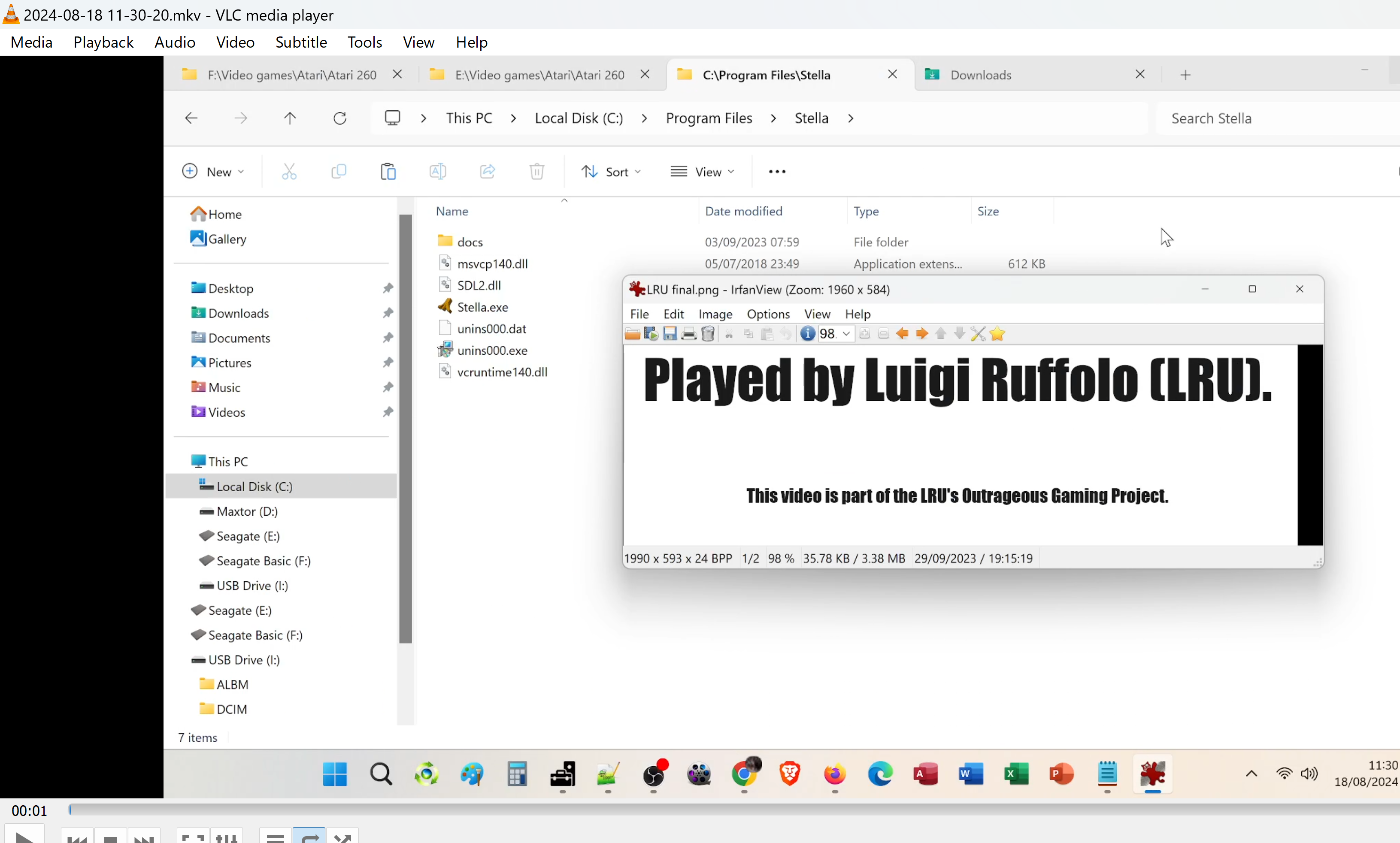The image size is (1400, 843).
Task: Open the Playback menu
Action: [x=103, y=42]
